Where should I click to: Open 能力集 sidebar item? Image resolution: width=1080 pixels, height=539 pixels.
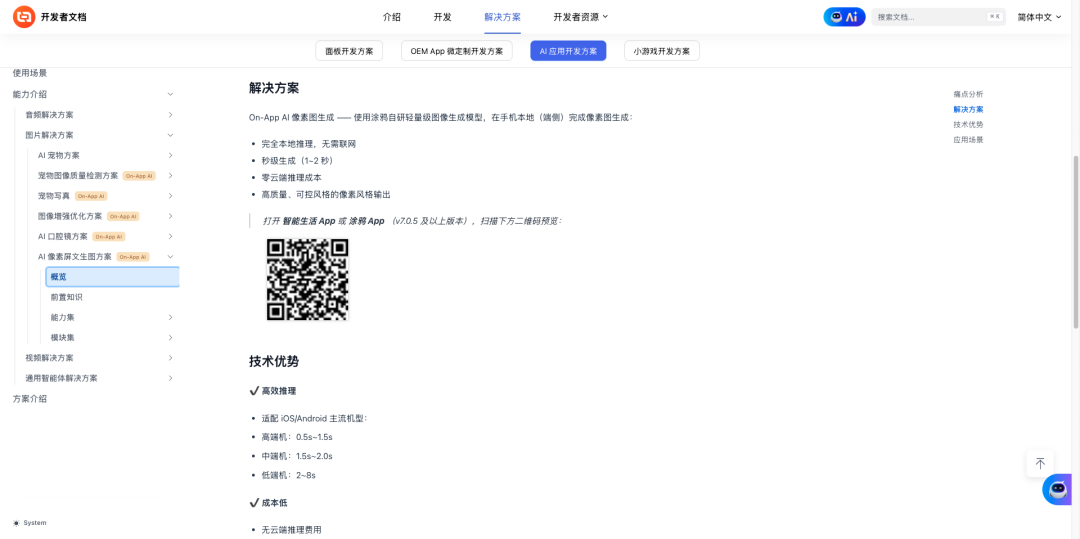coord(62,317)
